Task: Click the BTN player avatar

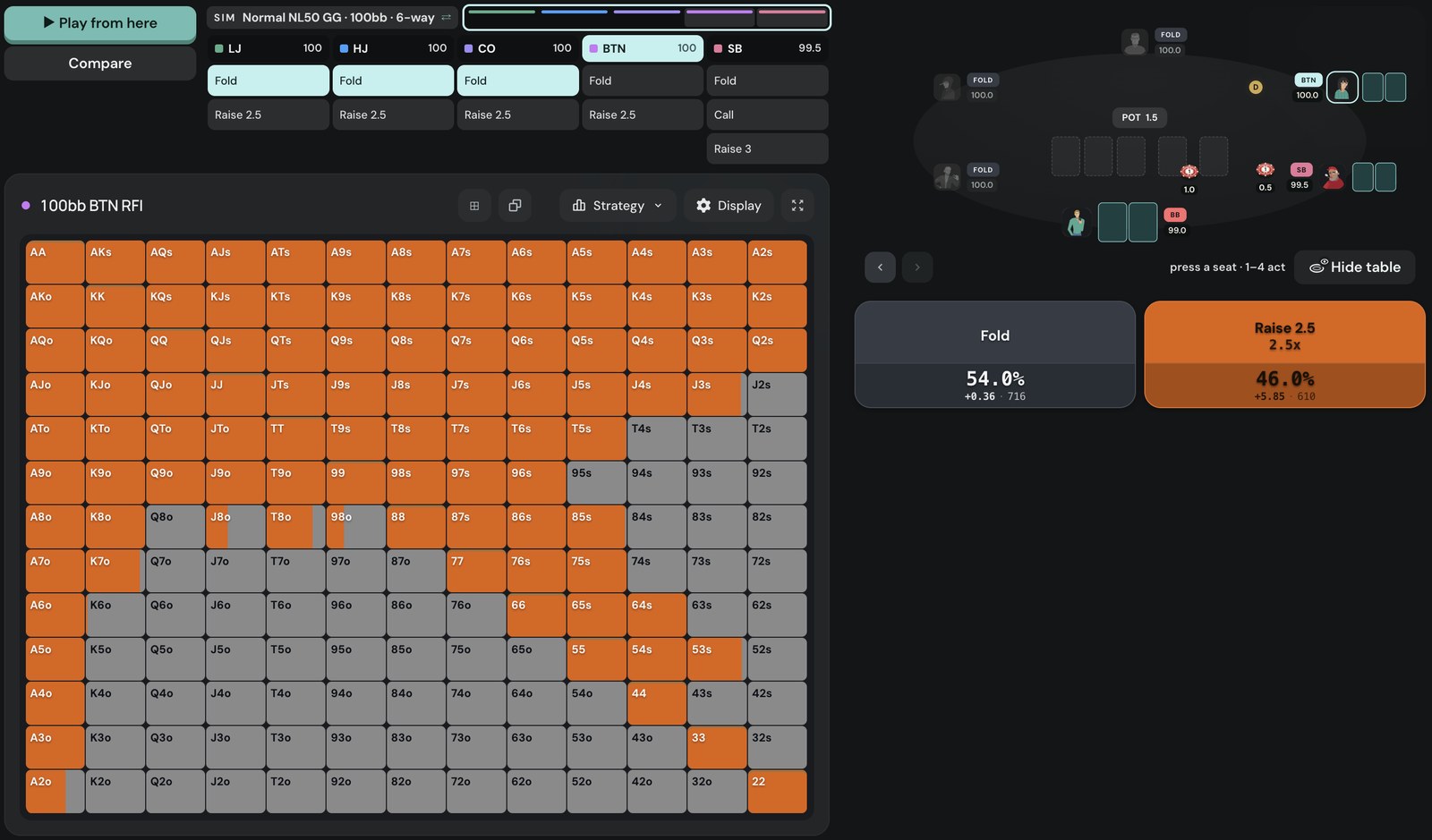Action: point(1342,87)
